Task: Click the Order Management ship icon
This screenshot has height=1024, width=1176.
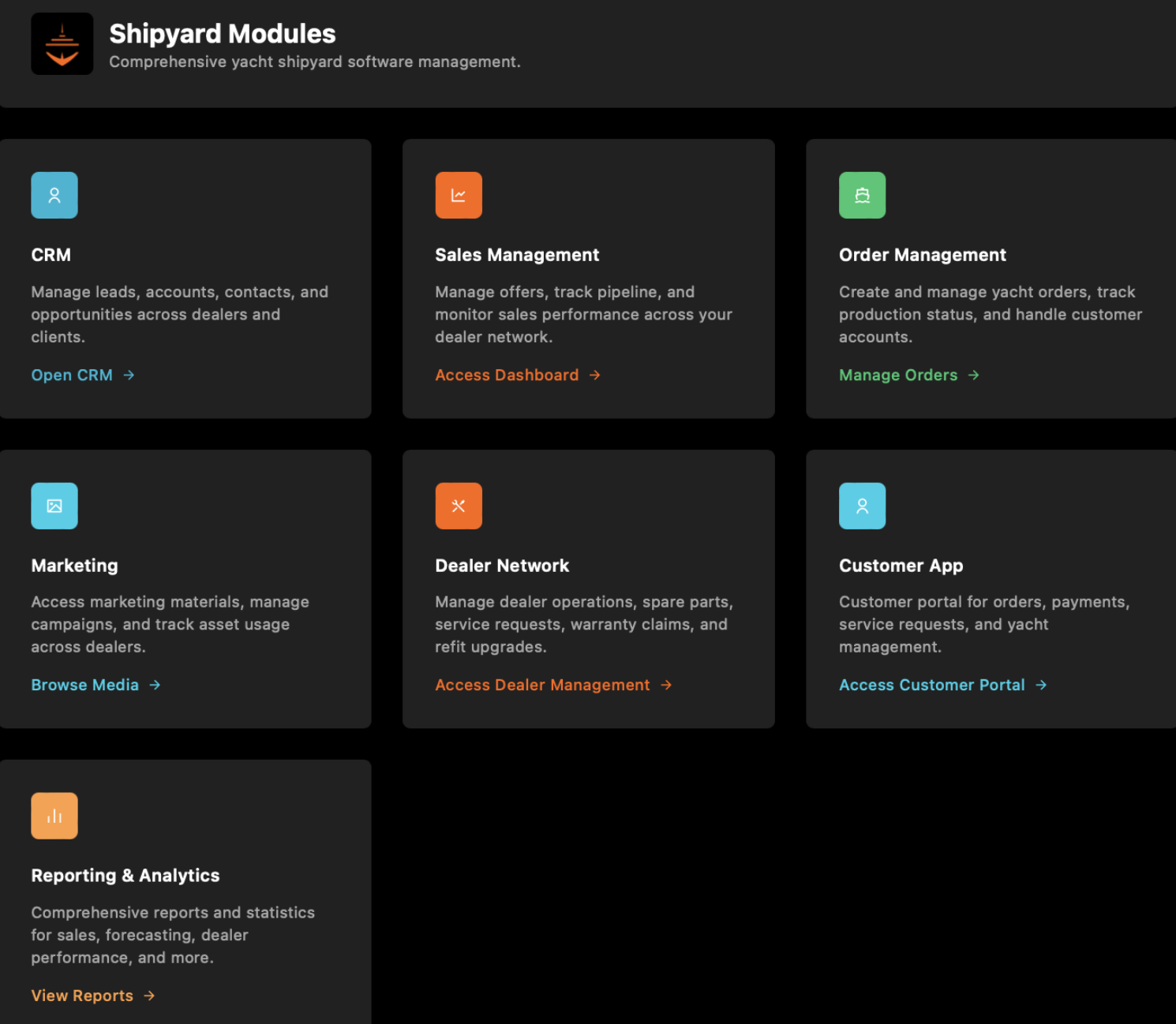Action: point(863,195)
